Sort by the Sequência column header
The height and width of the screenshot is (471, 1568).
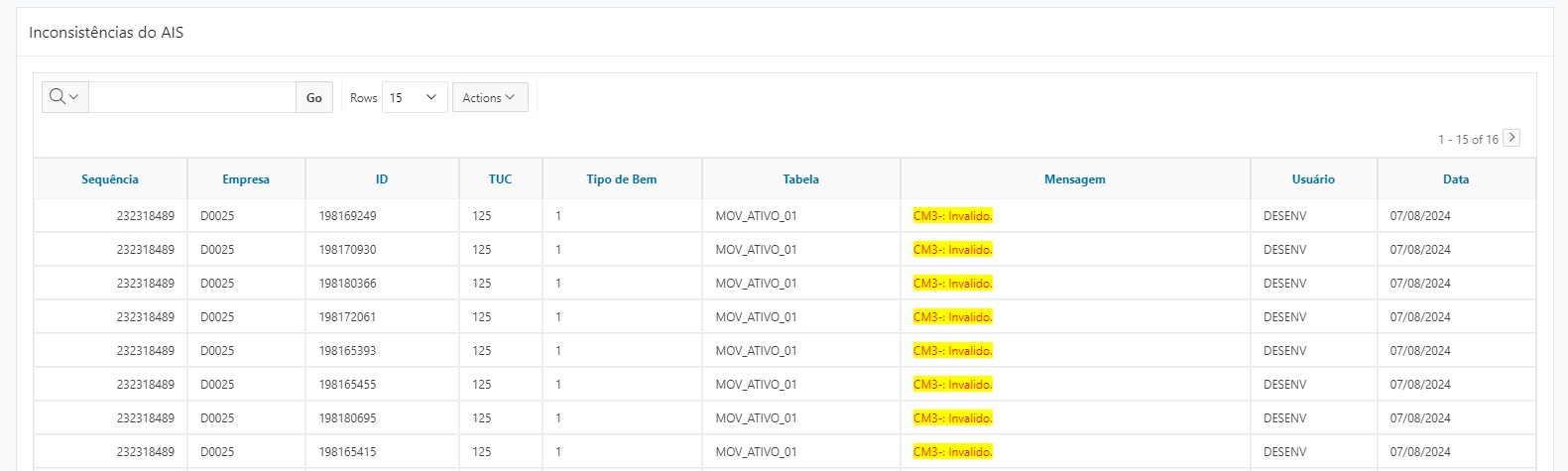tap(110, 179)
